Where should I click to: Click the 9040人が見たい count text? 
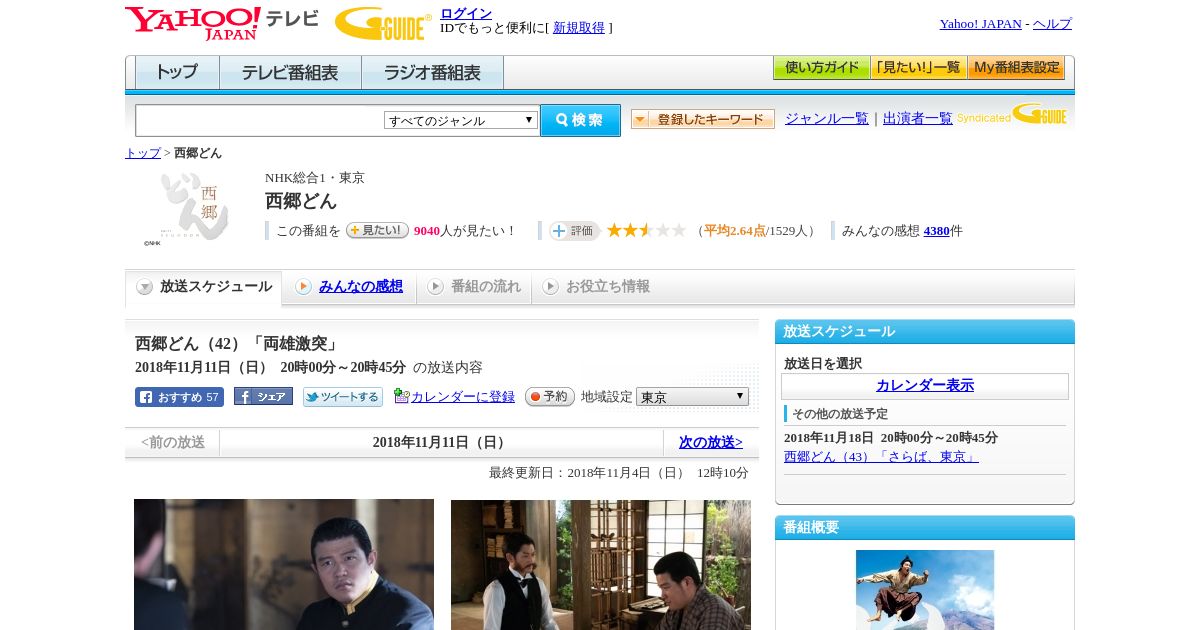point(464,231)
